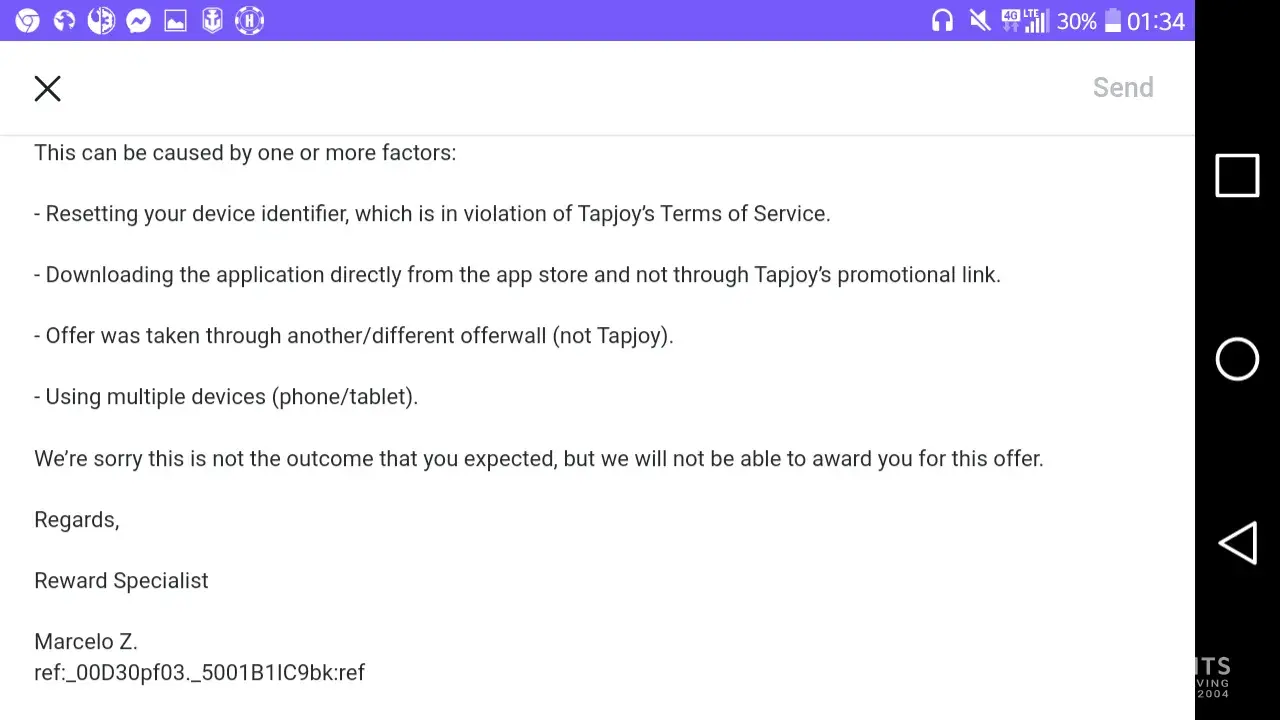Tap the picture notification icon

tap(175, 21)
